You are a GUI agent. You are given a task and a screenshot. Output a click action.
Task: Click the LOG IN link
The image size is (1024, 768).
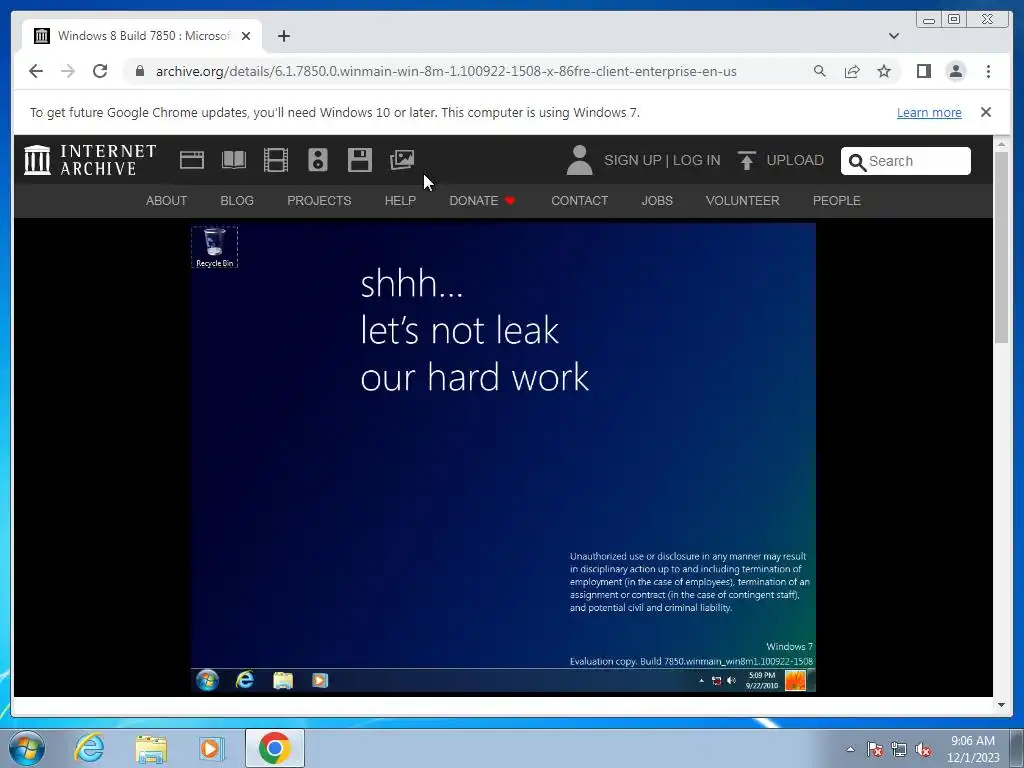click(x=697, y=160)
